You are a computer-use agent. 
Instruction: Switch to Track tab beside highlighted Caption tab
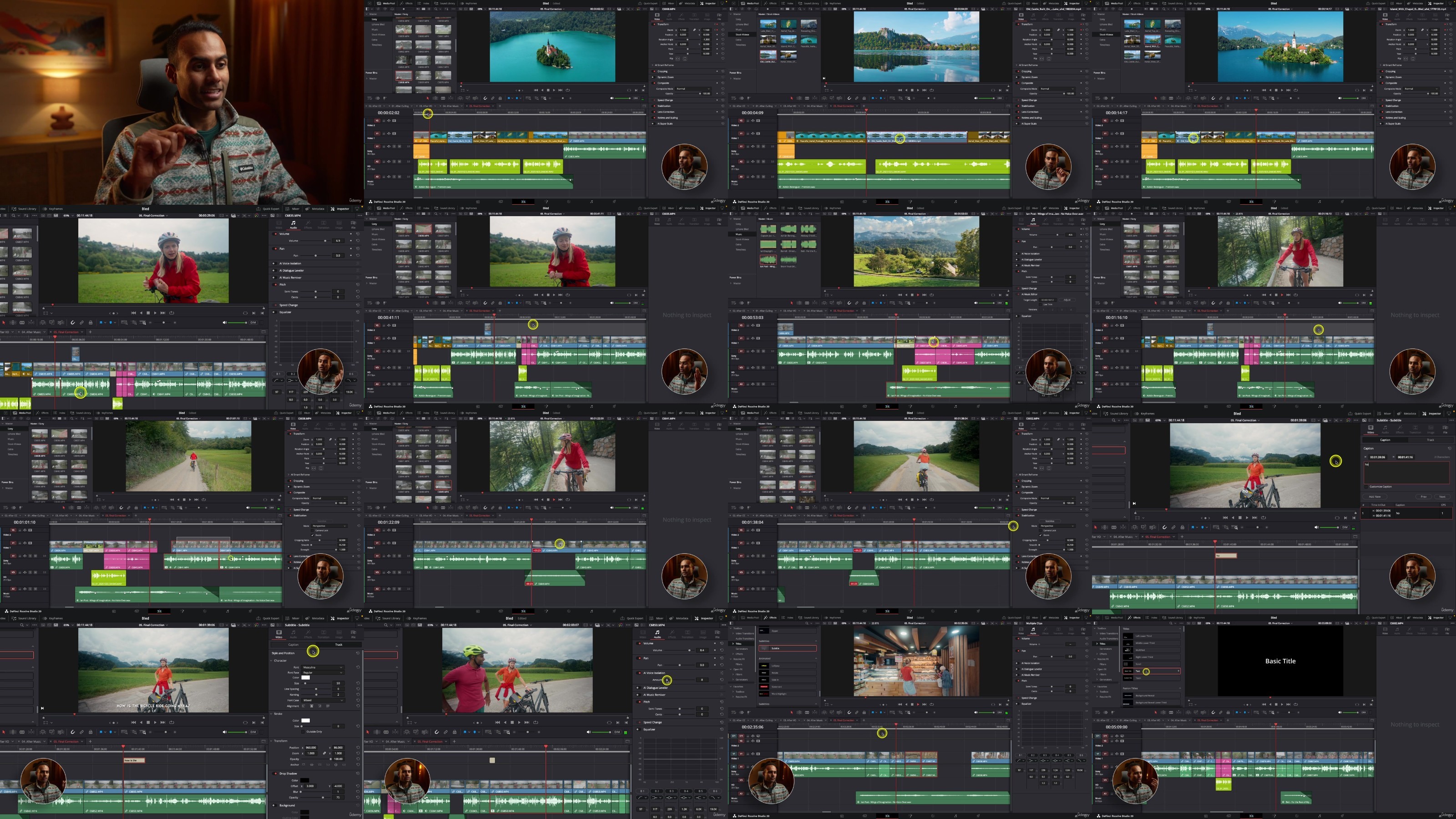[x=1431, y=440]
